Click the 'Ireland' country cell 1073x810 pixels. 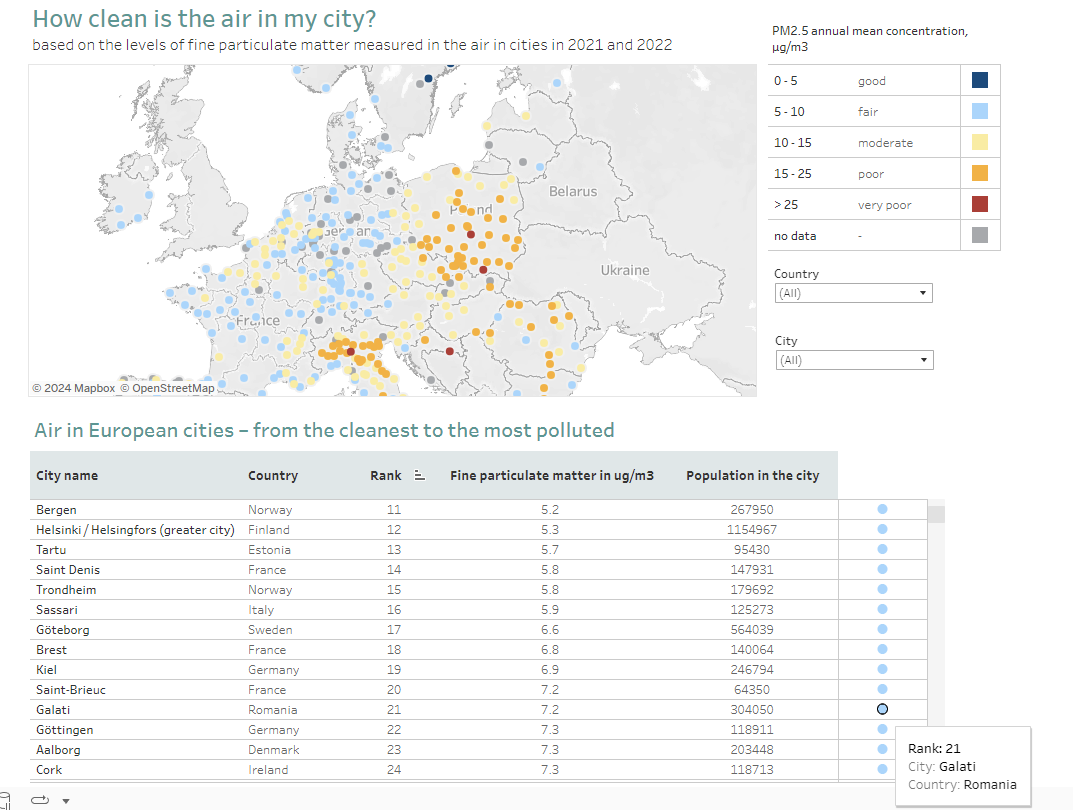268,770
